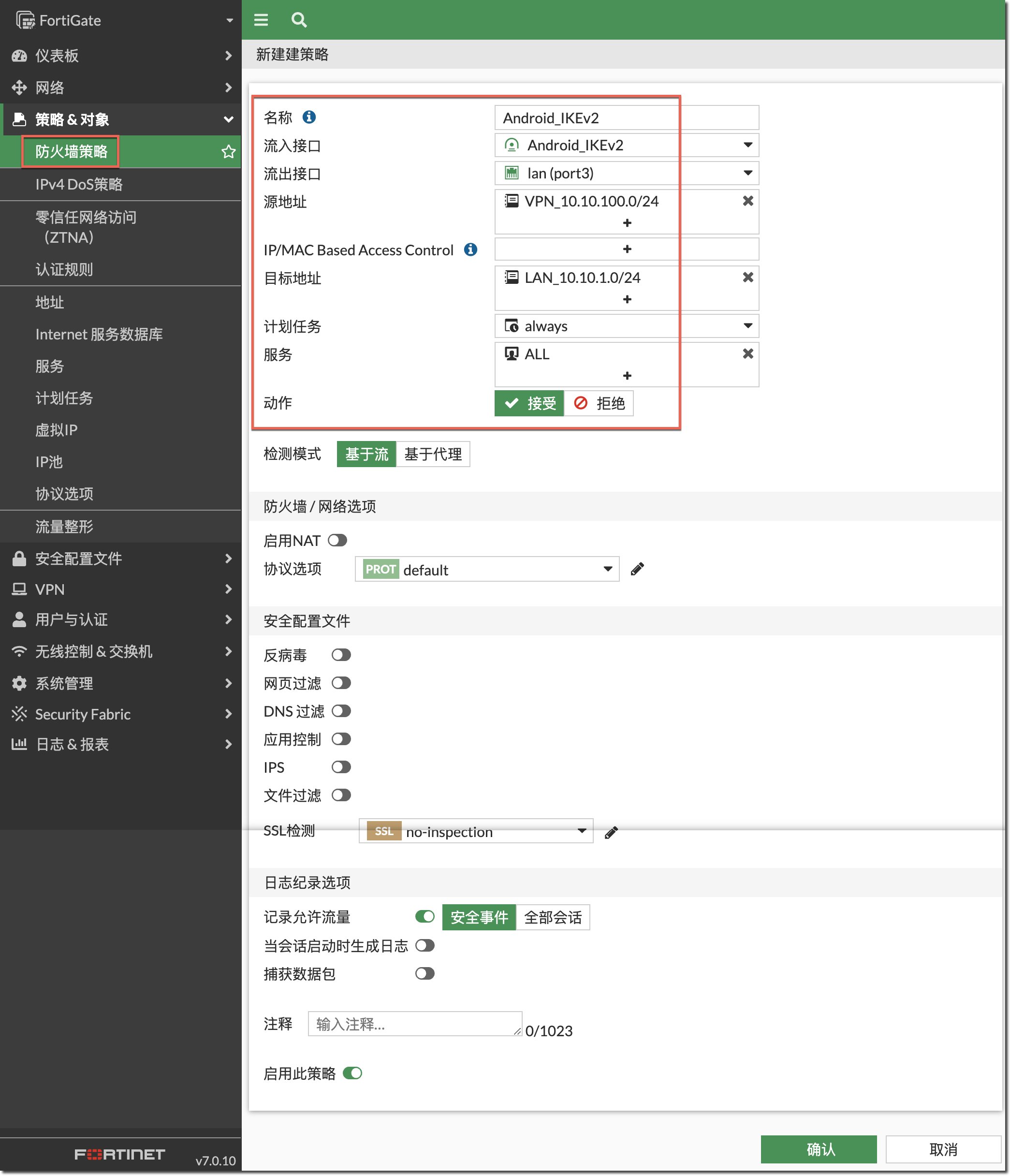Screen dimensions: 1010x1176
Task: Remove VPN_10.10.100.0/24 with its X icon
Action: [x=747, y=201]
